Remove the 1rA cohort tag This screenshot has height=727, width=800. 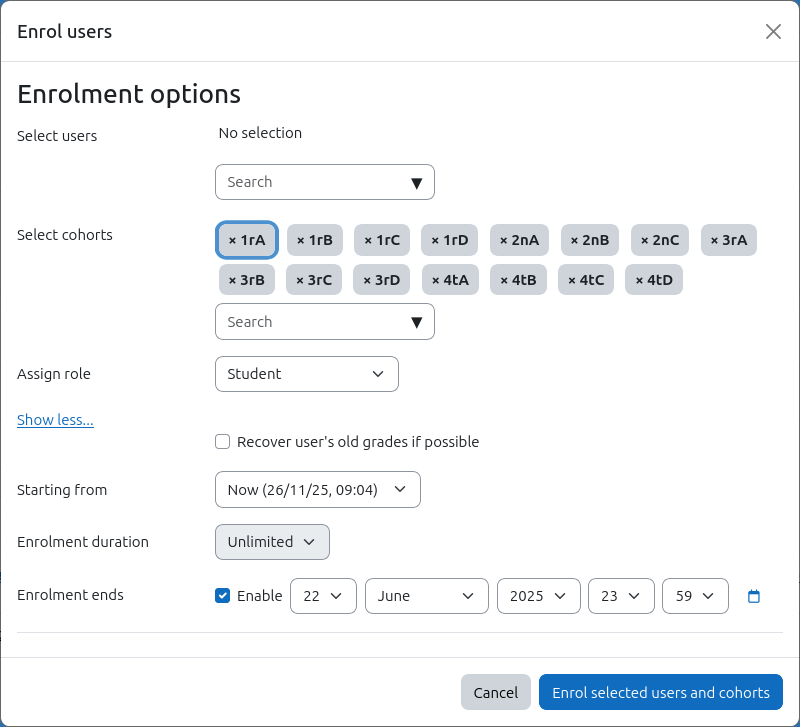247,240
